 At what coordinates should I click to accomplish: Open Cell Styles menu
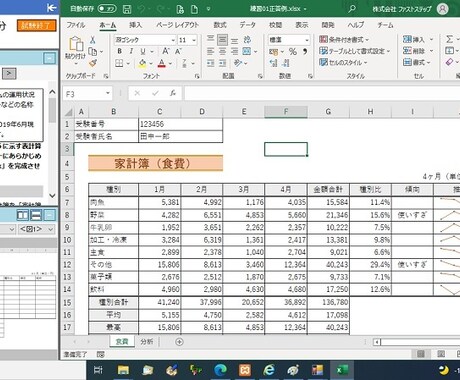tap(343, 63)
